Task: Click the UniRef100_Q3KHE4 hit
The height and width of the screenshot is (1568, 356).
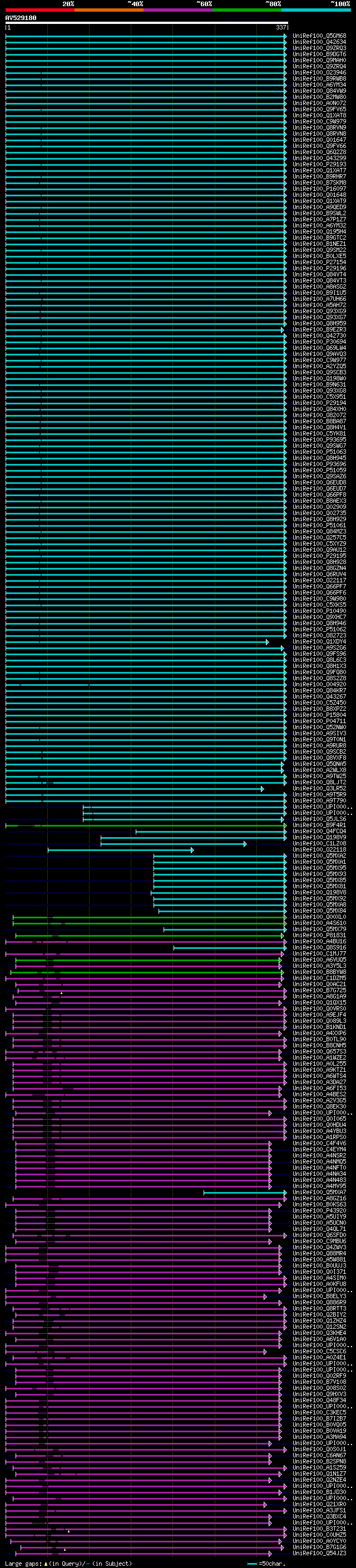Action: coord(319,1332)
